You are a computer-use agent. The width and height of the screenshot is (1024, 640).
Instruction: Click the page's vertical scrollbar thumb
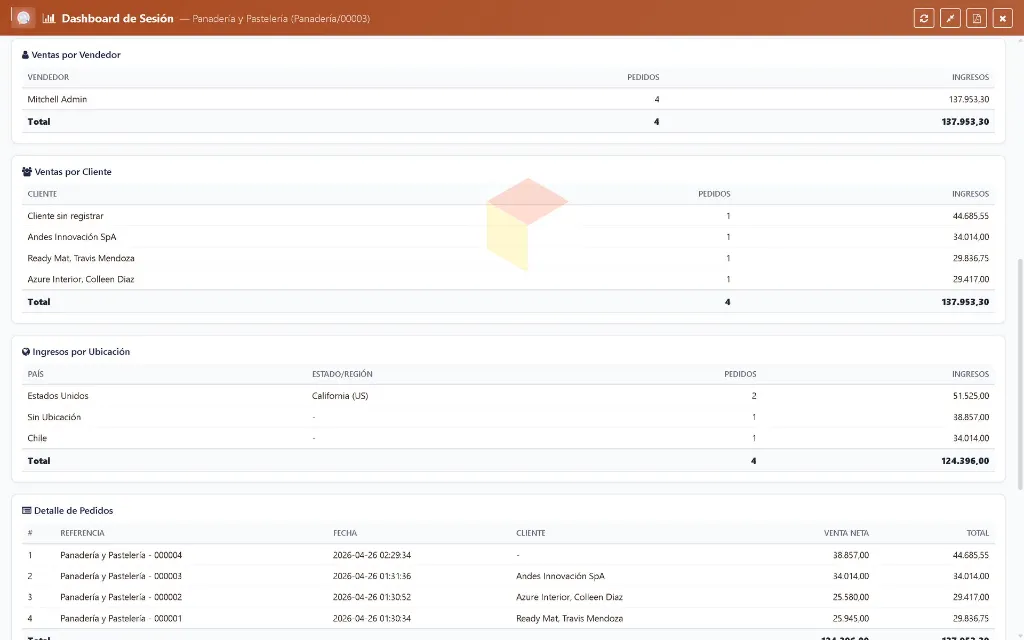(1020, 374)
